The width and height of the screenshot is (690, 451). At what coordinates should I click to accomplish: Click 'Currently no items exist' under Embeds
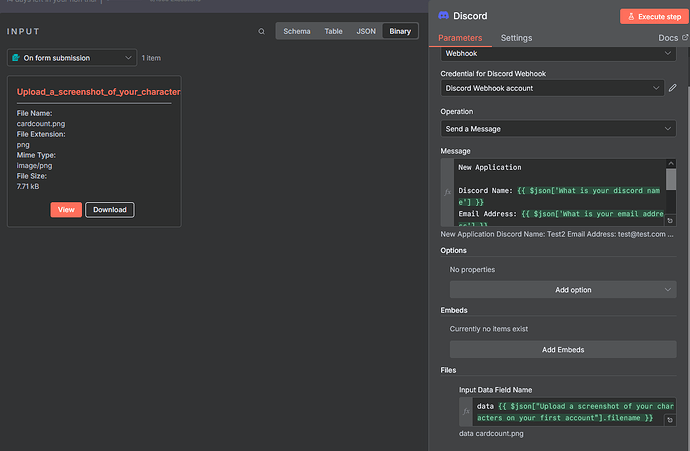488,329
